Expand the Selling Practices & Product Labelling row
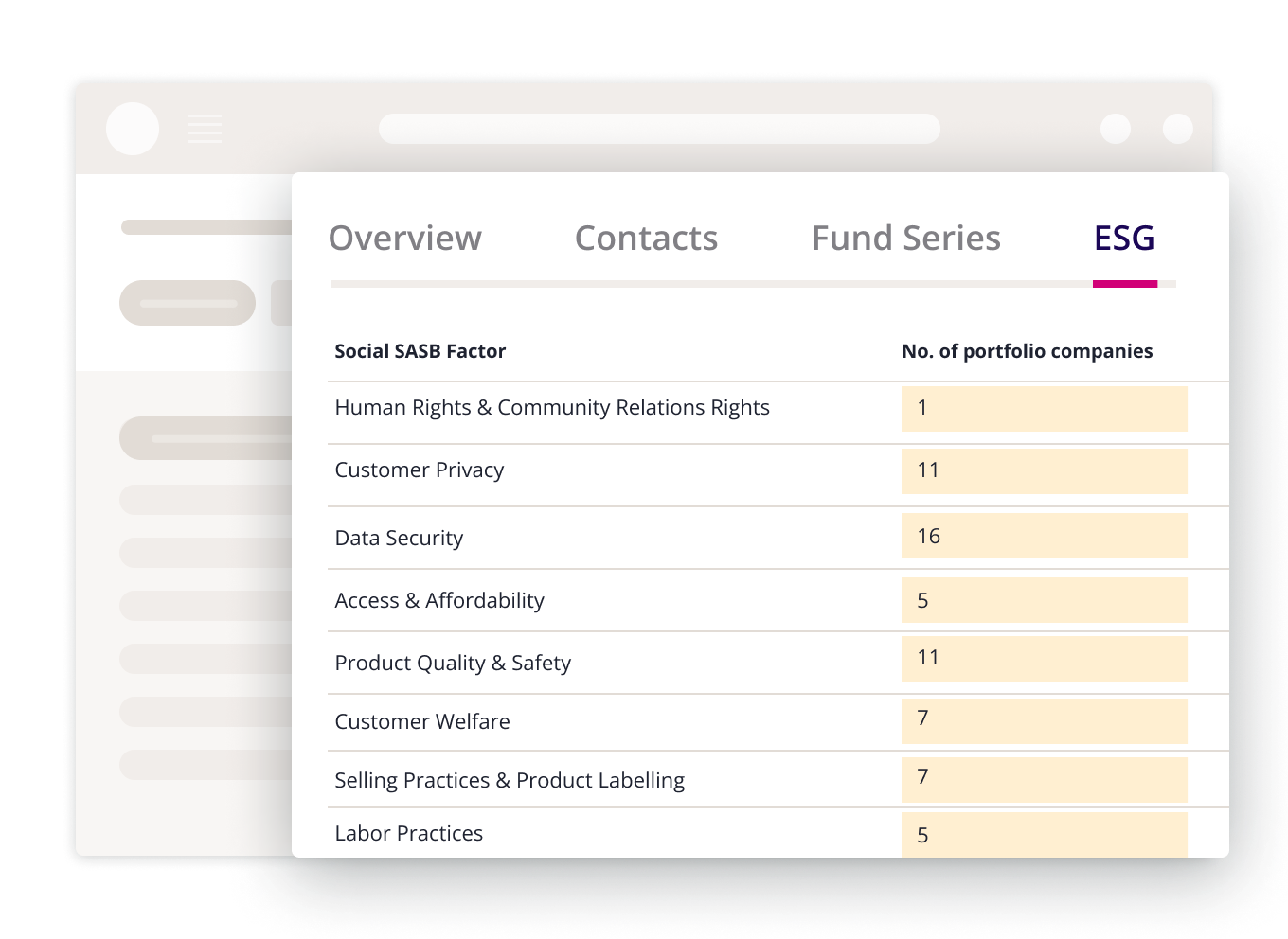This screenshot has height=939, width=1288. point(510,780)
